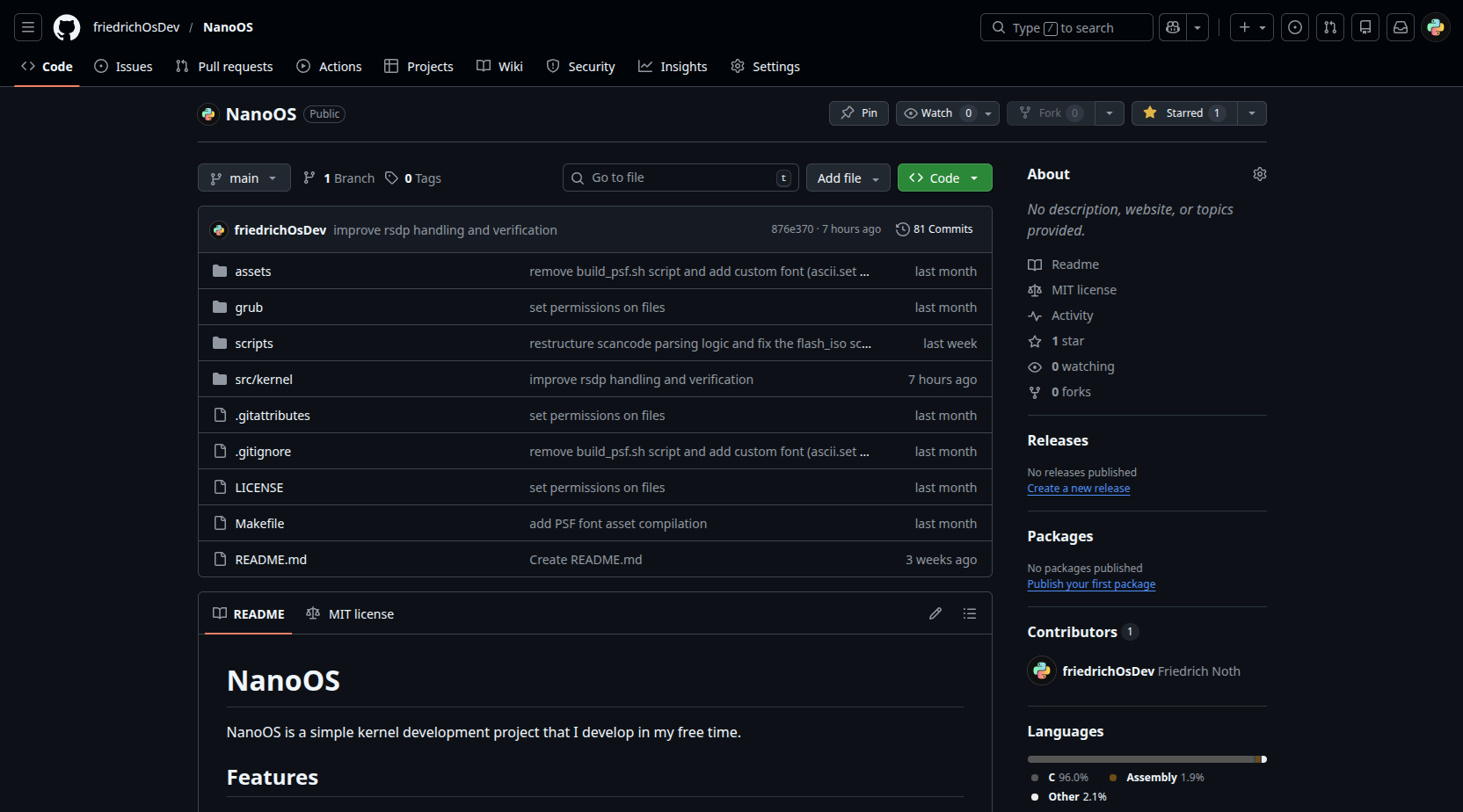The height and width of the screenshot is (812, 1463).
Task: Focus the Go to file search field
Action: tap(681, 178)
